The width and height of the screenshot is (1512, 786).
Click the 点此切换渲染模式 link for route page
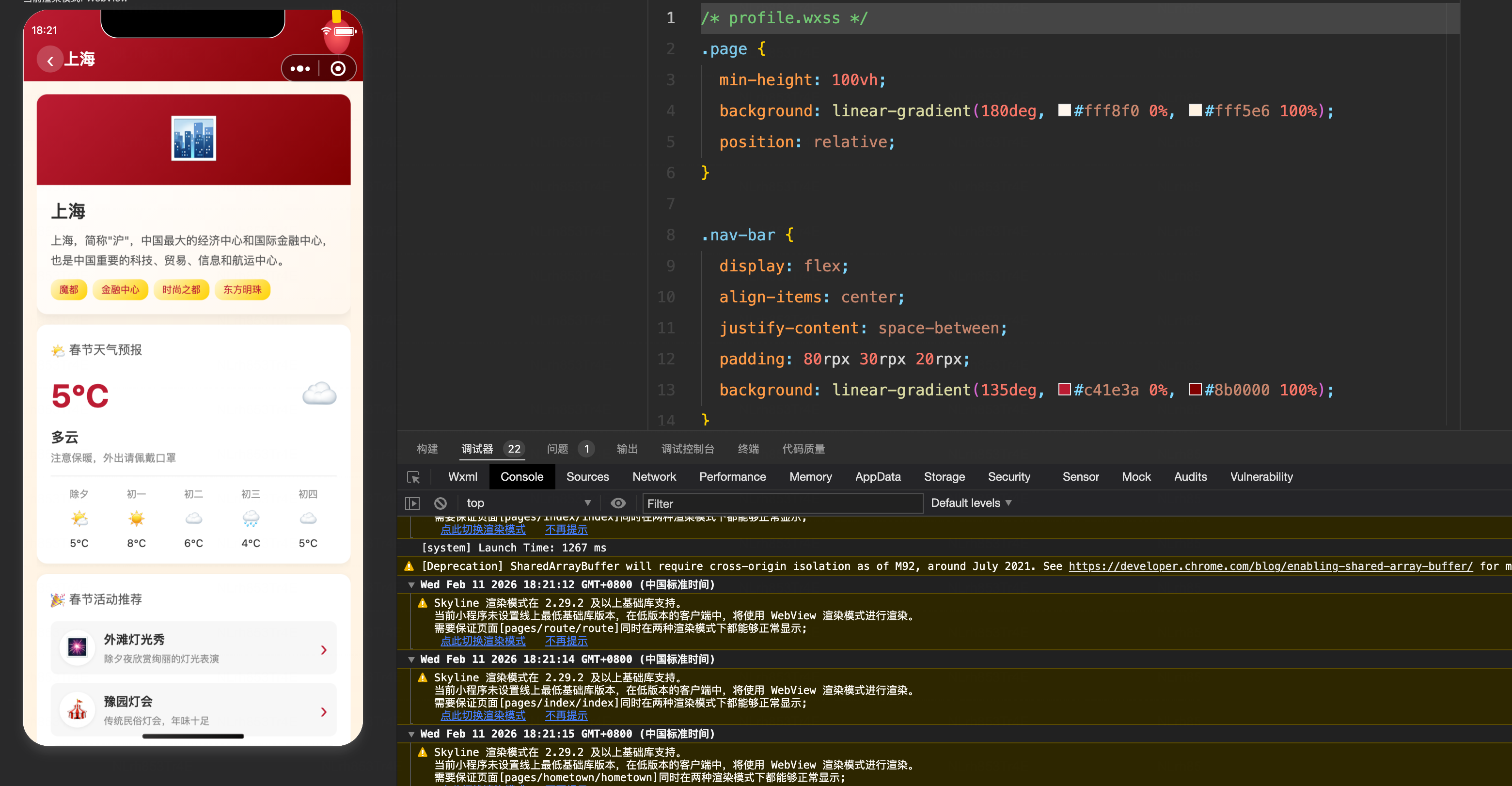483,641
